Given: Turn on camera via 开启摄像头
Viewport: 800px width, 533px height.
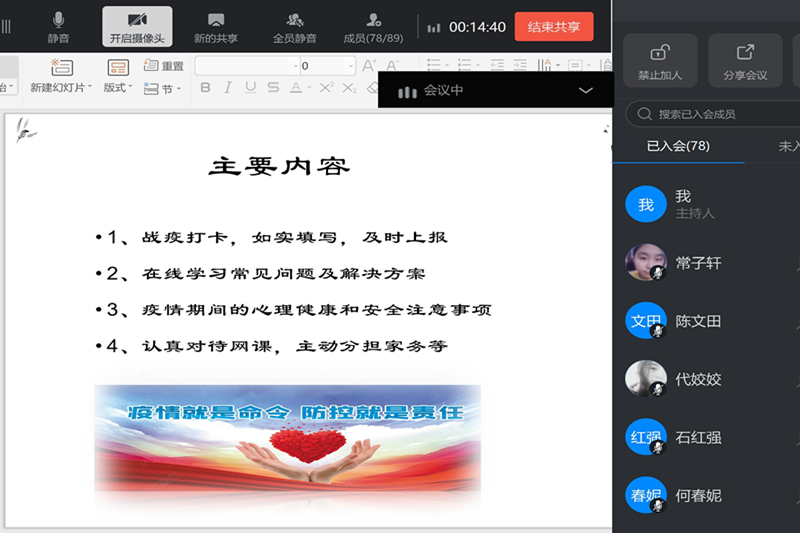Looking at the screenshot, I should 137,26.
